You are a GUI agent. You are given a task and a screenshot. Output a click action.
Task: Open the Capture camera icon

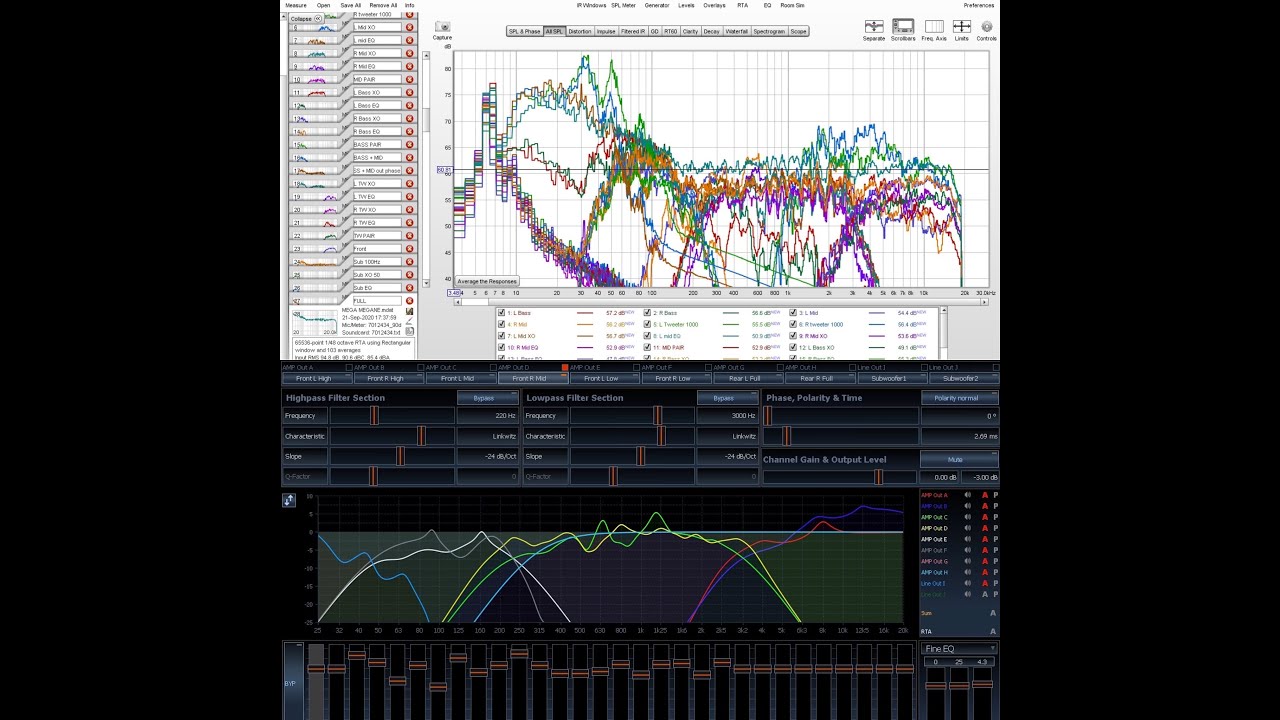point(442,27)
